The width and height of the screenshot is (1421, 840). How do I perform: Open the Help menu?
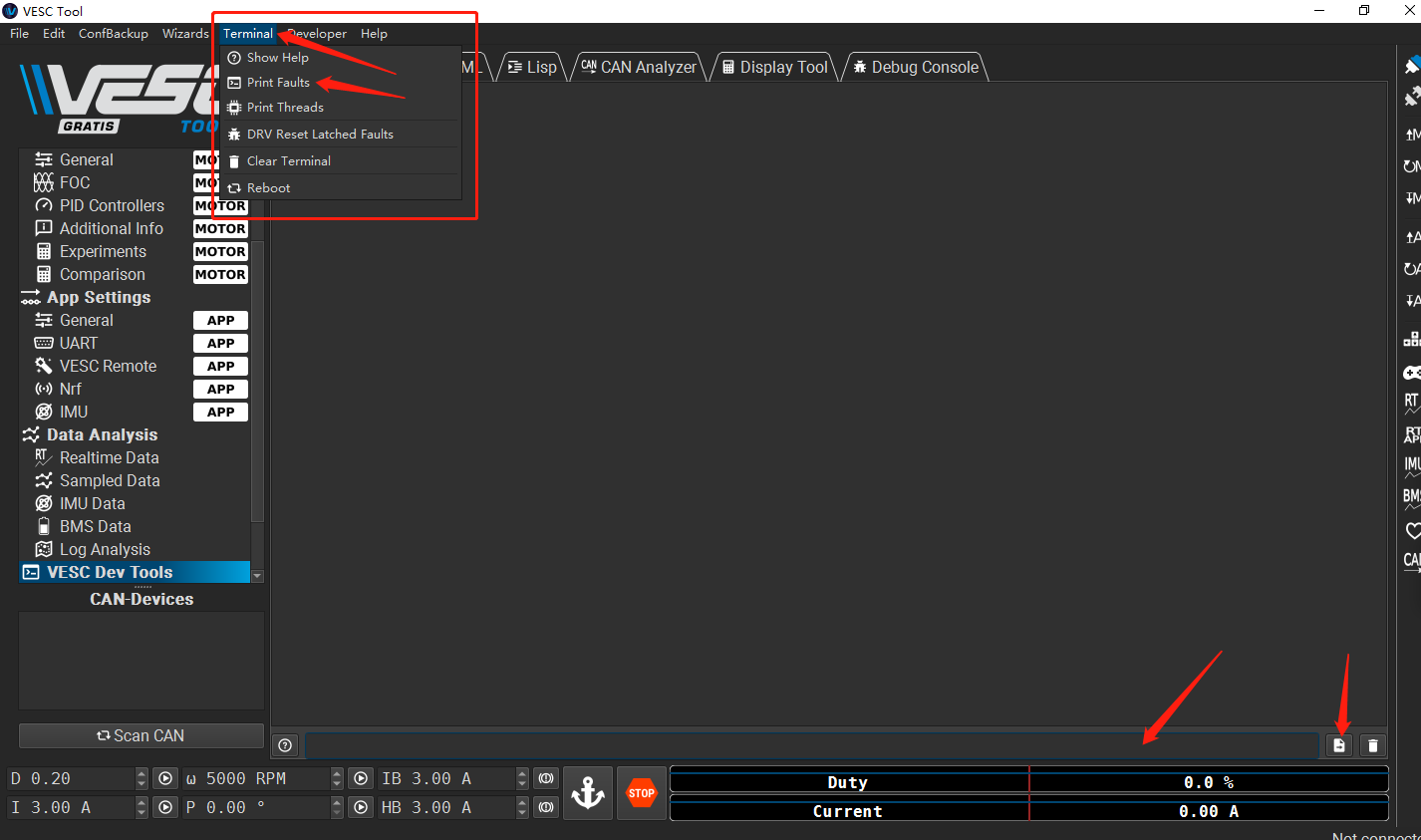(374, 34)
